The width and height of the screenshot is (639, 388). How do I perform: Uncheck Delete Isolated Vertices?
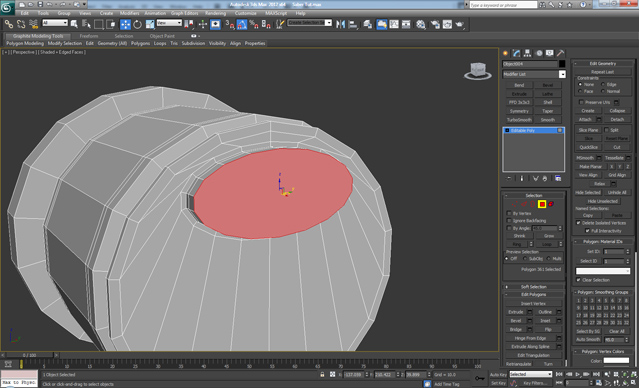pyautogui.click(x=578, y=223)
